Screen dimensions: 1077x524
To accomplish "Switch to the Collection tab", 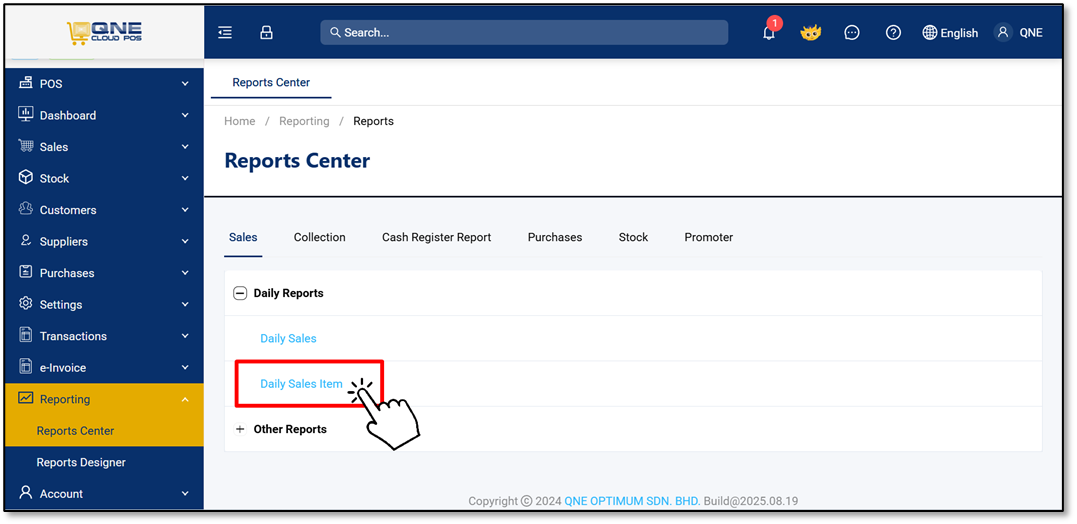I will [319, 238].
